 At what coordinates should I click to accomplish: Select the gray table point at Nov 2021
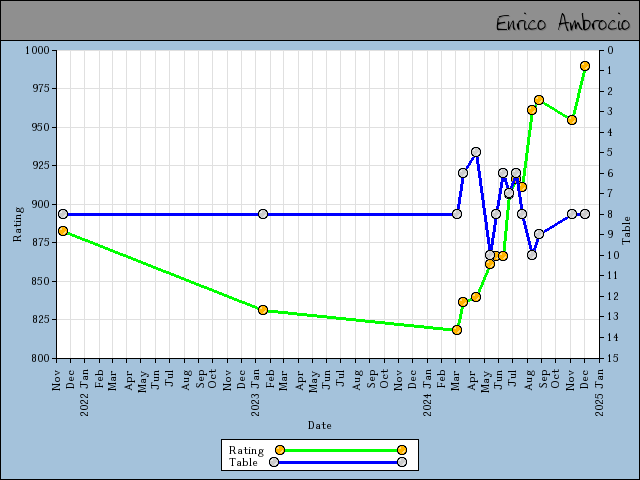[x=63, y=214]
